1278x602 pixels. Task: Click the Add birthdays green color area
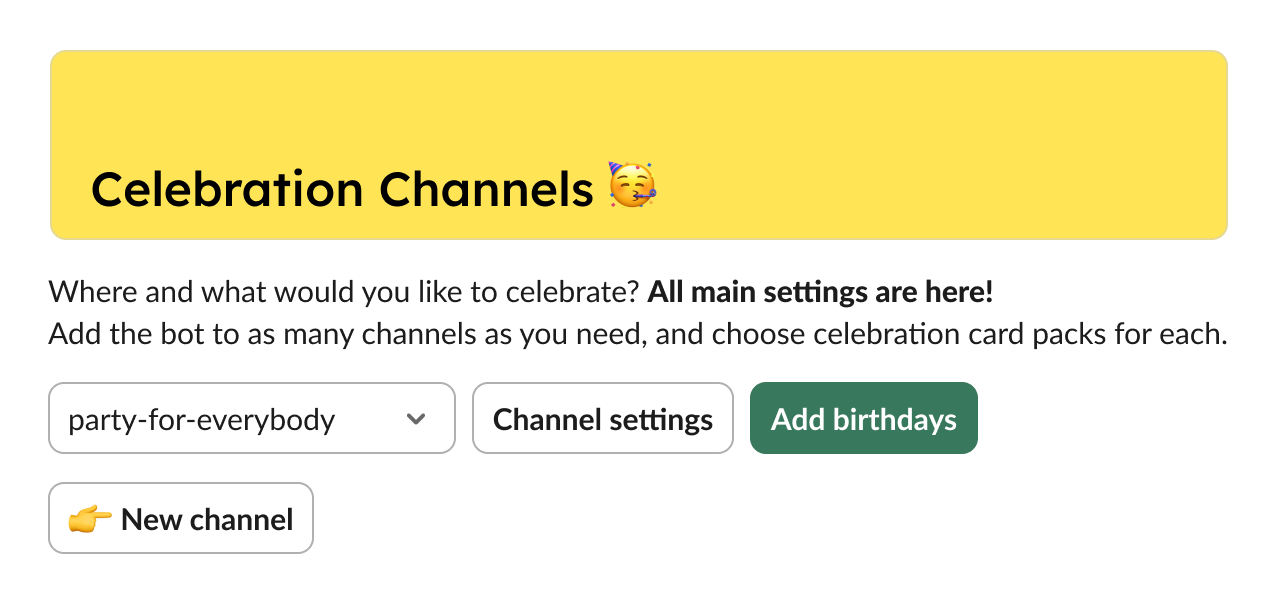coord(863,418)
